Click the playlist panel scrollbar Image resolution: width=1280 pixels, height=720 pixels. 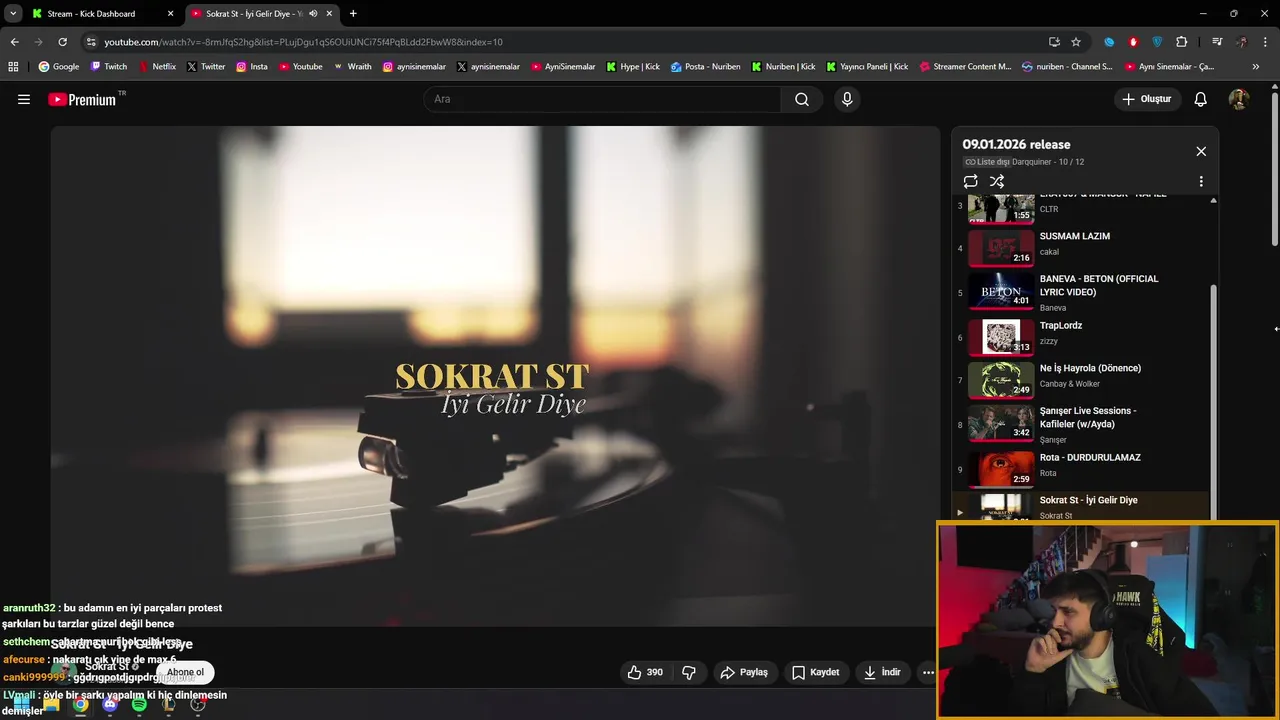coord(1214,400)
